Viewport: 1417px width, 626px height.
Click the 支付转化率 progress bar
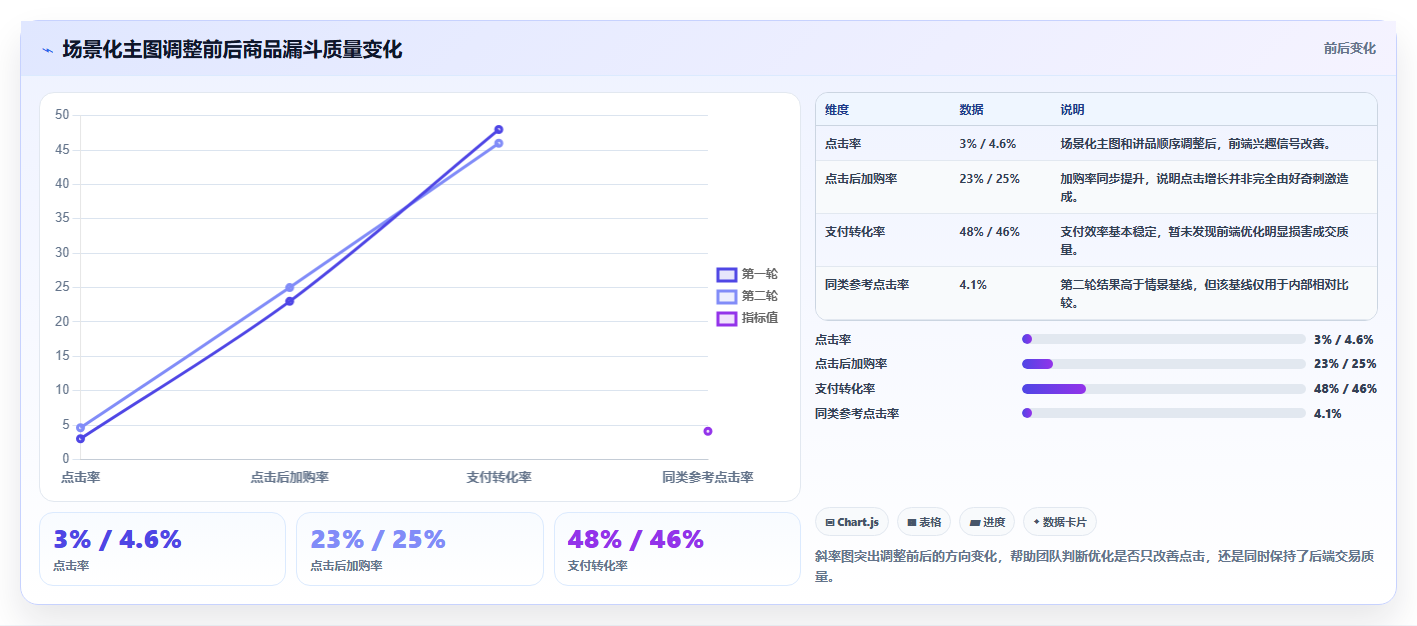1163,389
